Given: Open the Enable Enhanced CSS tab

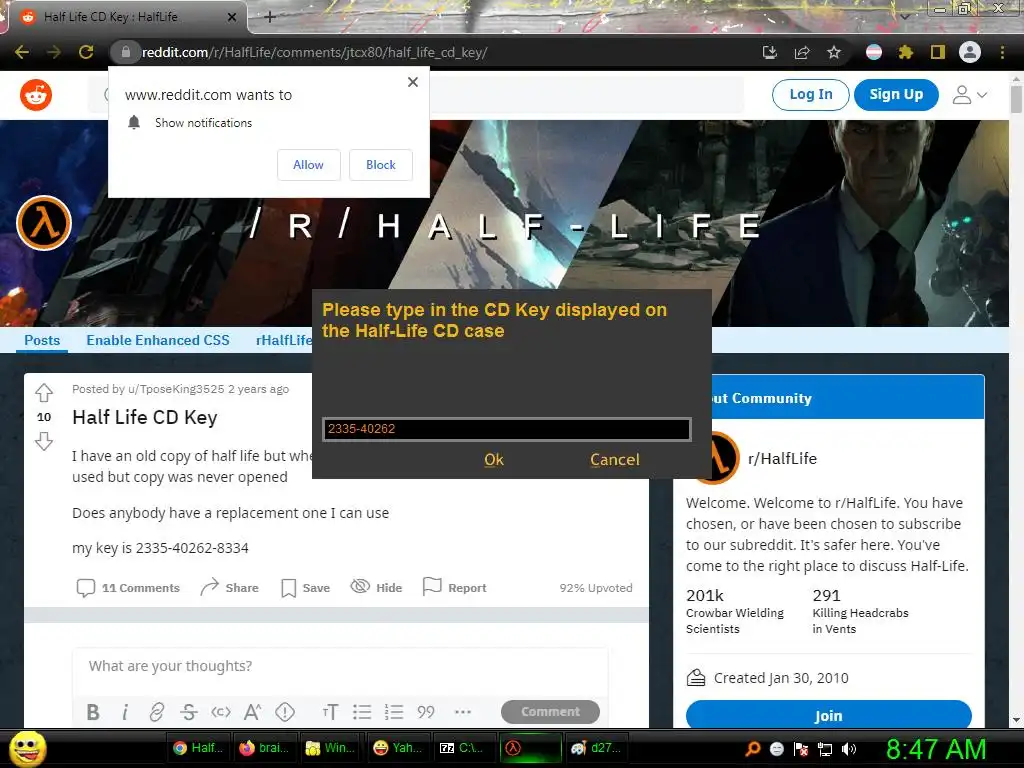Looking at the screenshot, I should [x=158, y=340].
